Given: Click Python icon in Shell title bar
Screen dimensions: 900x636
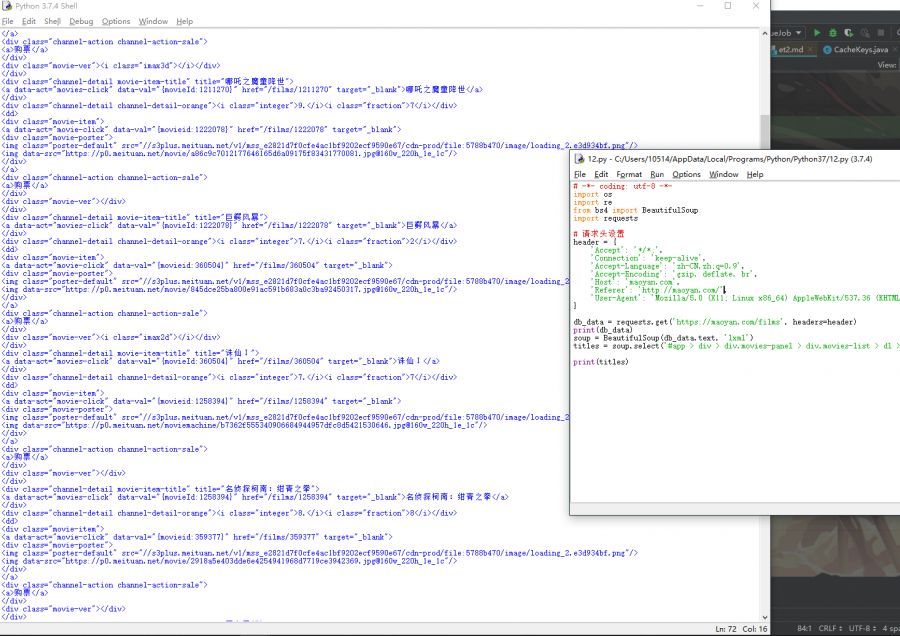Looking at the screenshot, I should click(x=7, y=6).
